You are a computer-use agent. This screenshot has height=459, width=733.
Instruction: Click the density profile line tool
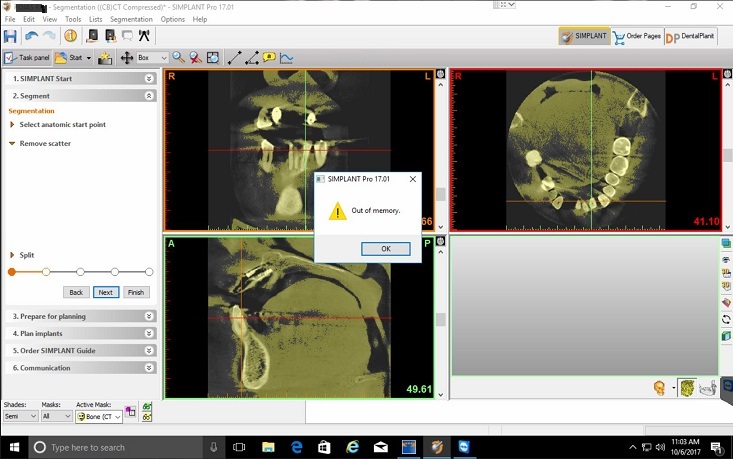coord(286,58)
